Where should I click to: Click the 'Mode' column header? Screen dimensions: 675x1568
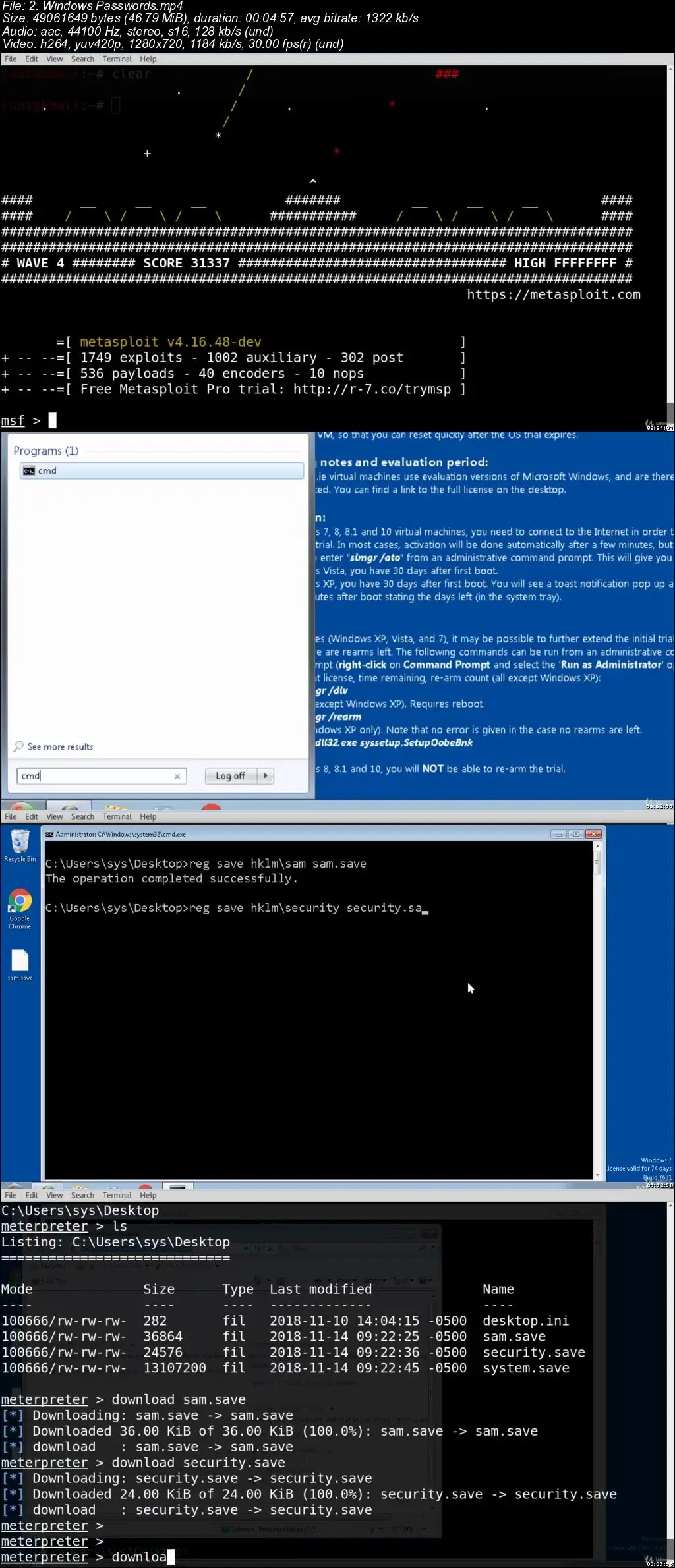pos(16,1289)
